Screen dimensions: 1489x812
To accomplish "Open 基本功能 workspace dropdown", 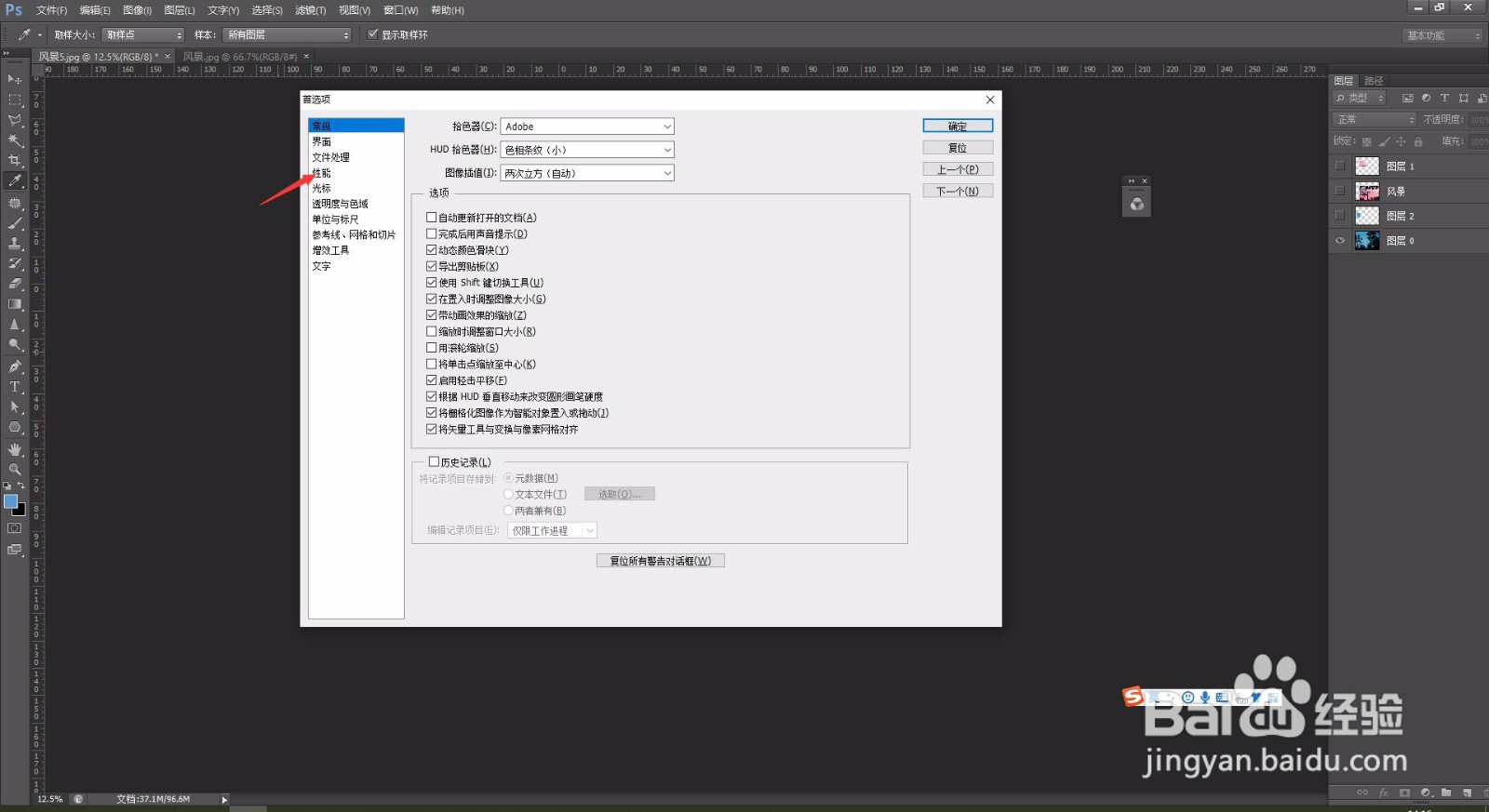I will pyautogui.click(x=1442, y=35).
